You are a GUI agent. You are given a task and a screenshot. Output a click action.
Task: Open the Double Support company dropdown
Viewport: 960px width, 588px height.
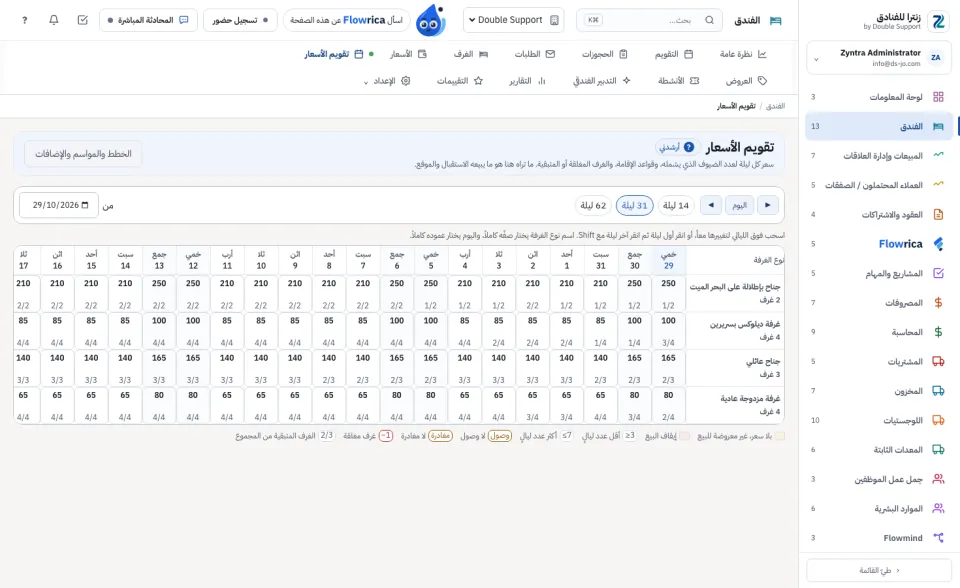tap(513, 20)
